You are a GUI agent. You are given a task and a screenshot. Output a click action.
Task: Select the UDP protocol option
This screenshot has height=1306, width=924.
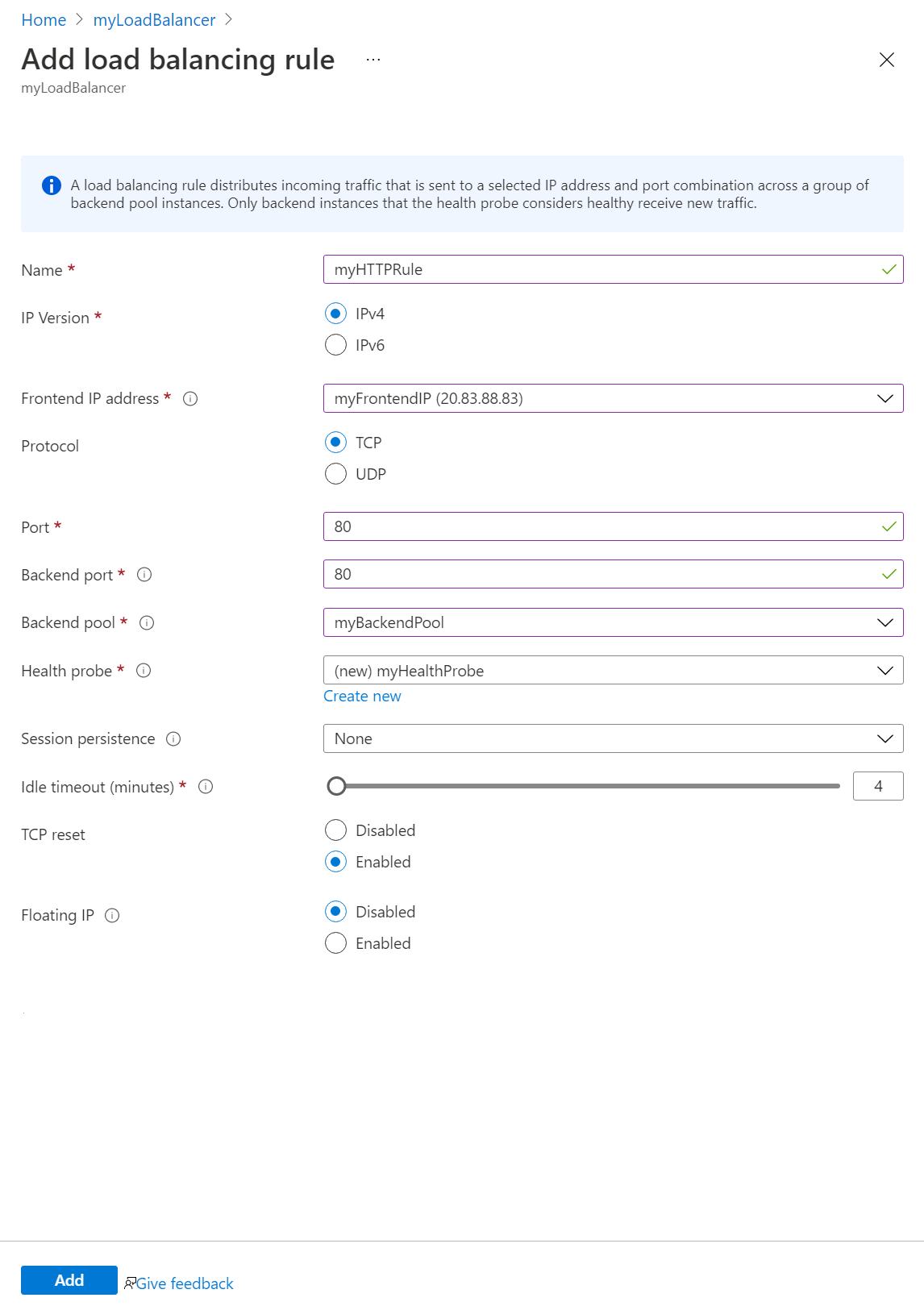(x=335, y=474)
